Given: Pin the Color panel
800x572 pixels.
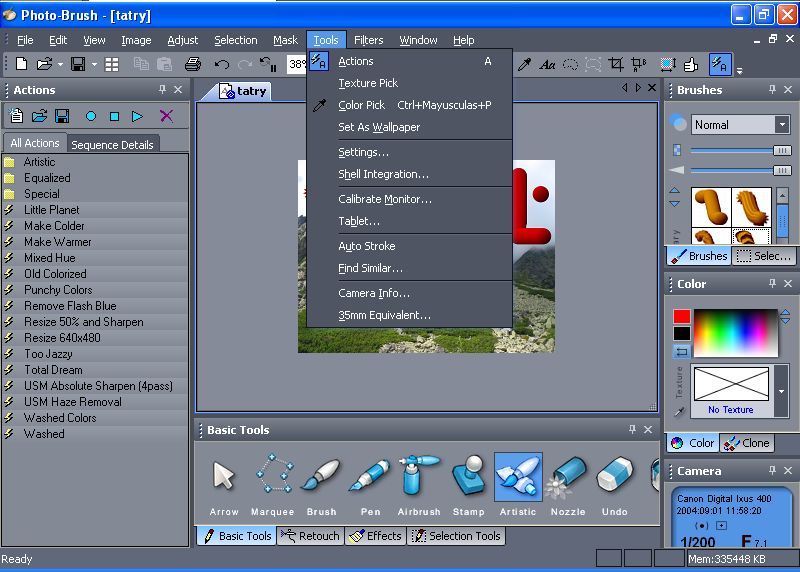Looking at the screenshot, I should click(772, 283).
